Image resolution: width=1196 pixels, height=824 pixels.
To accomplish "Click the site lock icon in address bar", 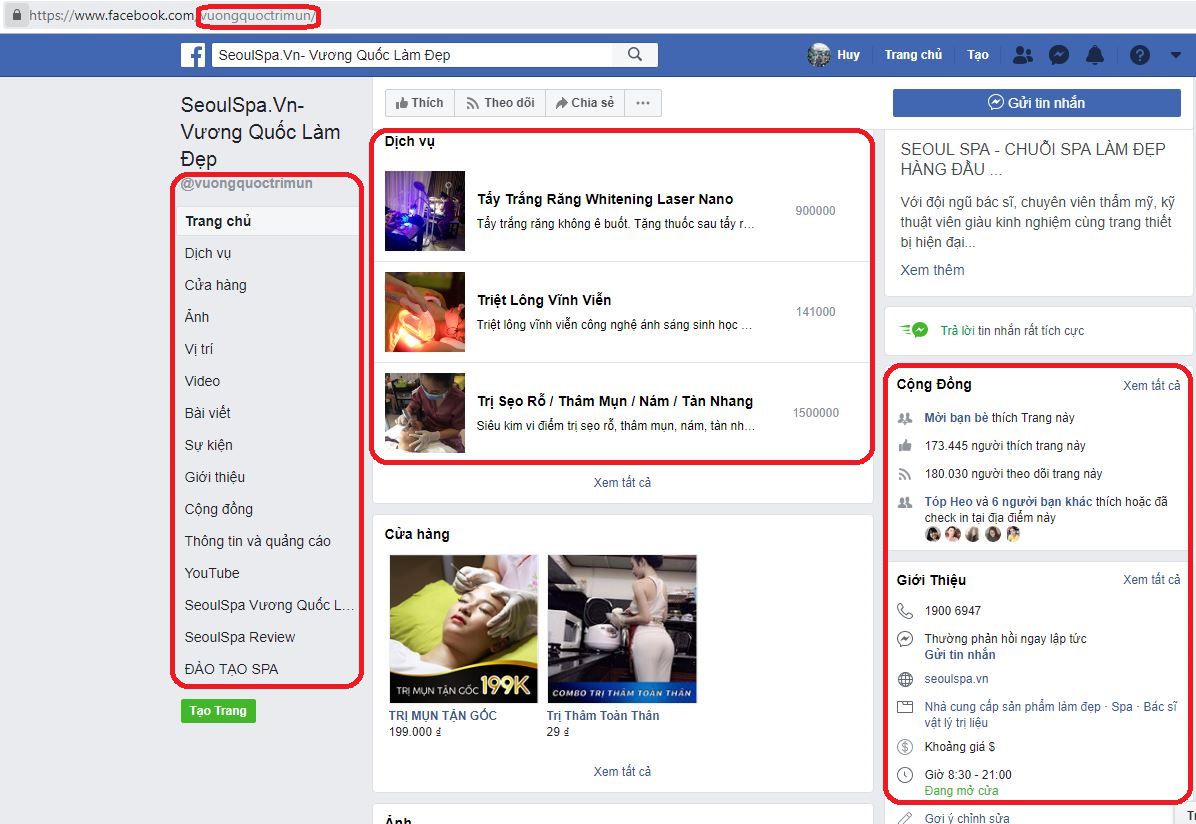I will pos(17,14).
